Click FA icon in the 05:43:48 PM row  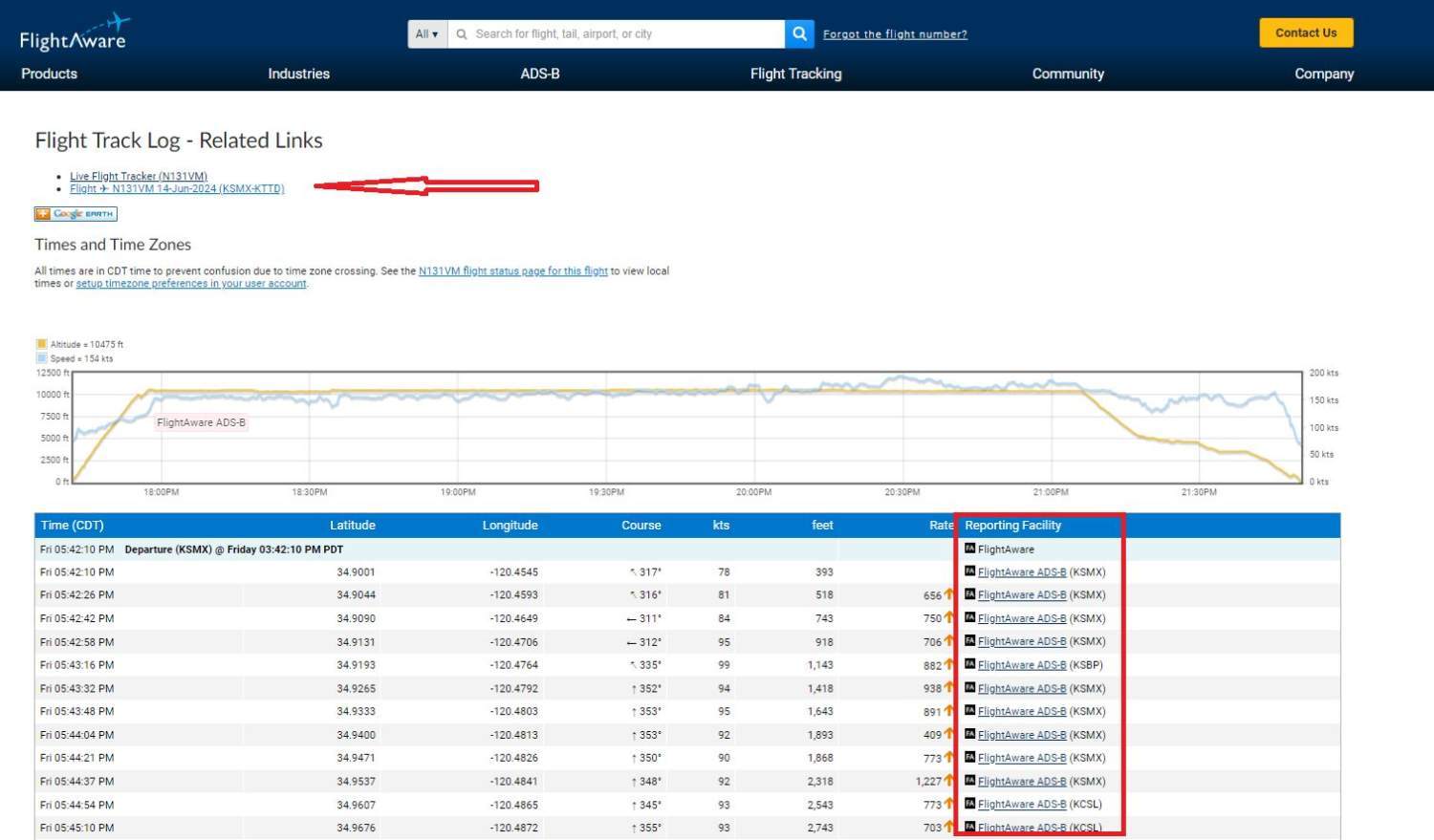[x=969, y=711]
